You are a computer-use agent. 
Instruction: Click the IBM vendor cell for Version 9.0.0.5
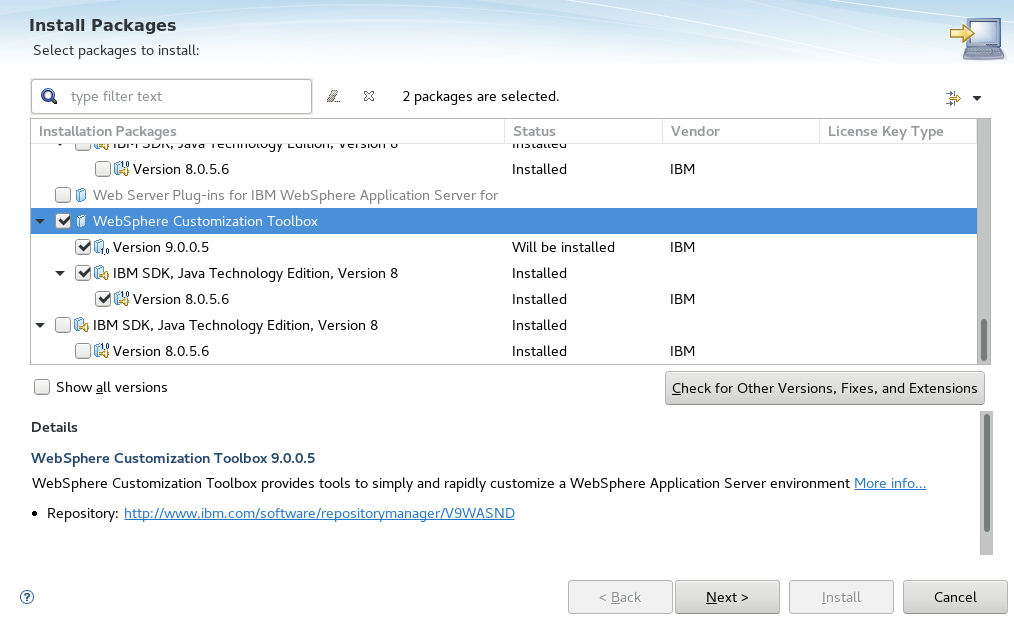(x=682, y=247)
